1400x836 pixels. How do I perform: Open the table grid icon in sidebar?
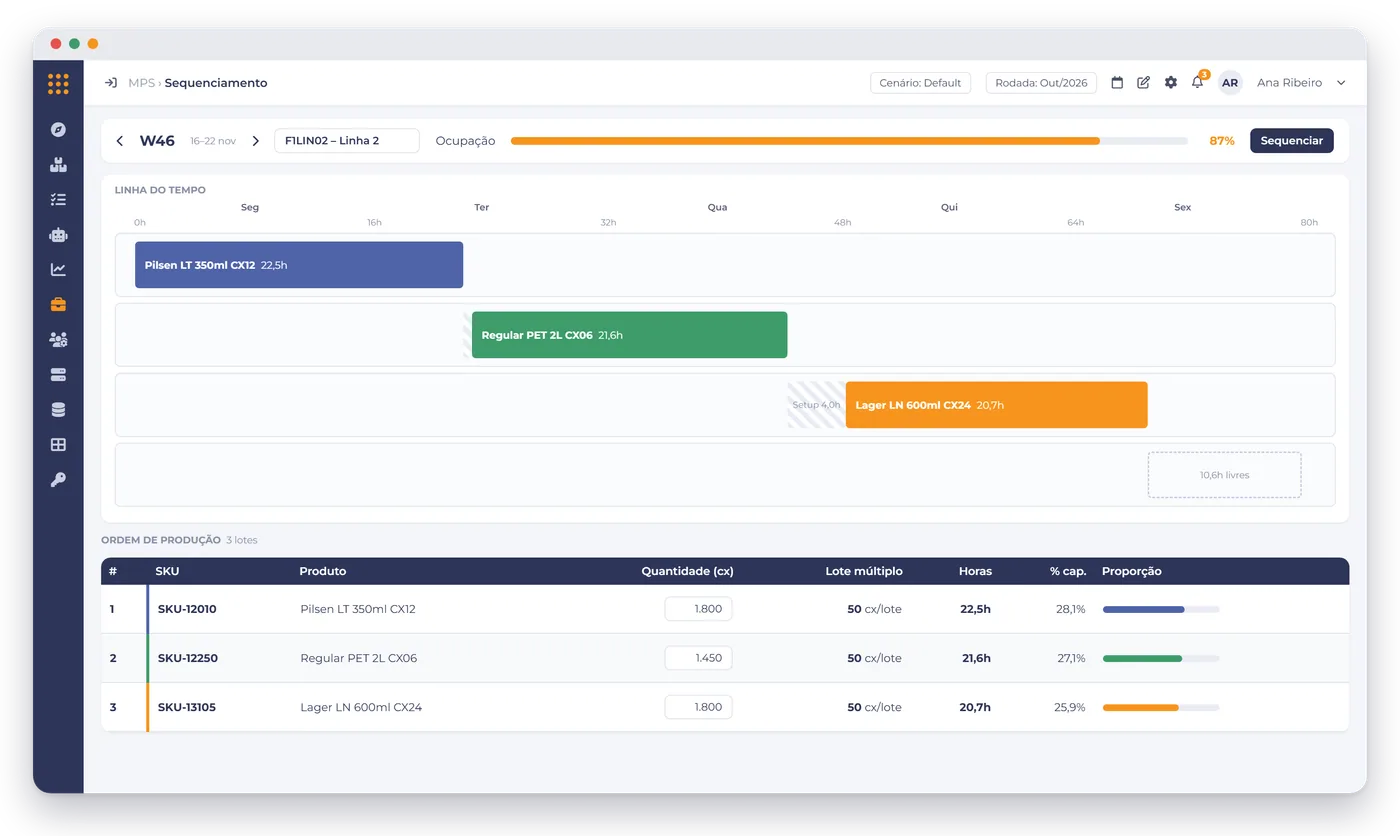pos(58,444)
